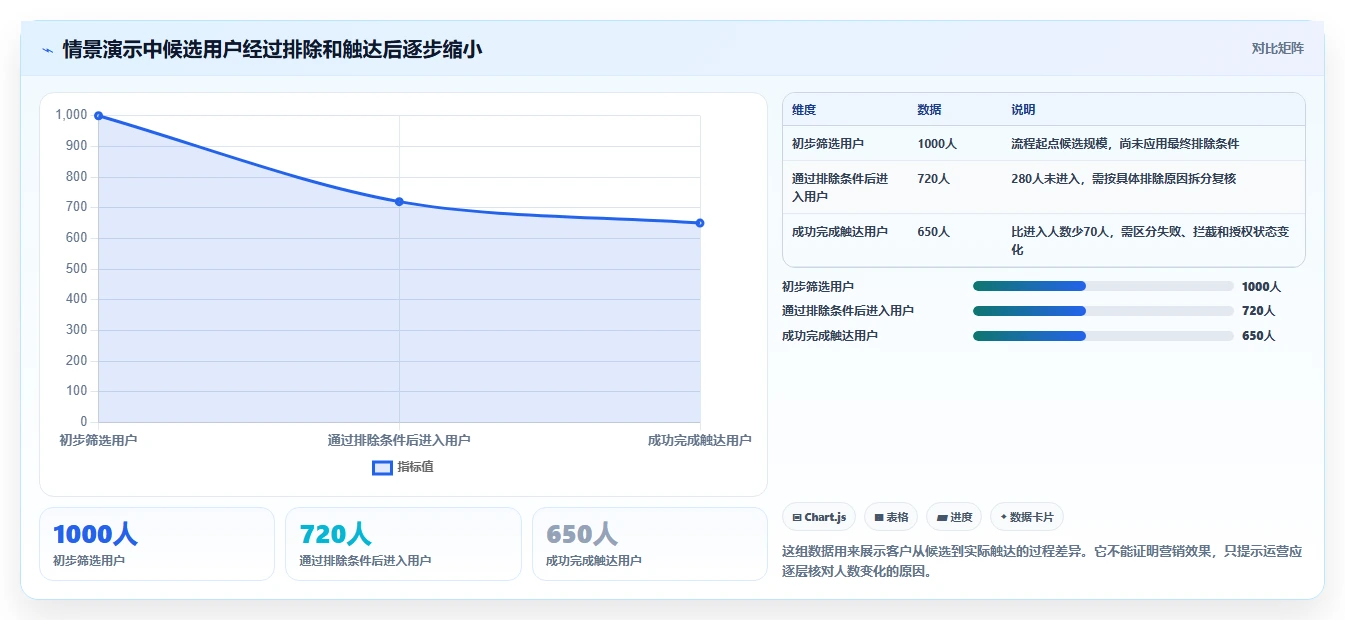Click the 指标值 legend color box
The width and height of the screenshot is (1345, 620).
click(x=382, y=467)
